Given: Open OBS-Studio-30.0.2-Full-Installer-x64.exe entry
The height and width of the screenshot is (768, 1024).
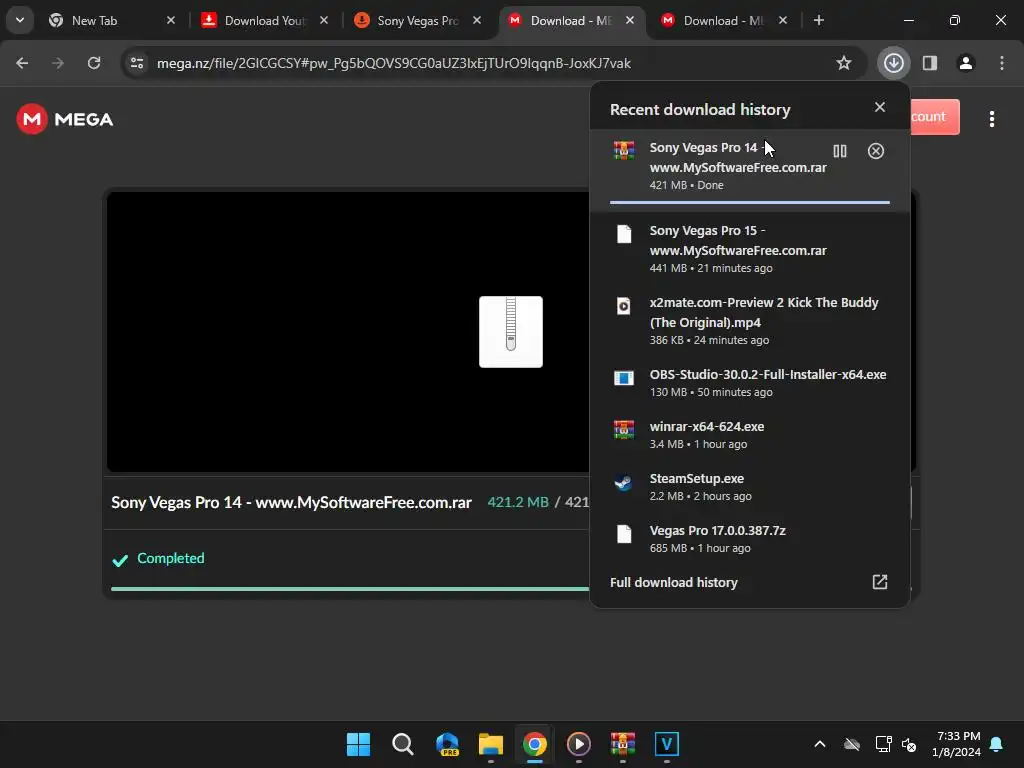Looking at the screenshot, I should click(x=750, y=383).
